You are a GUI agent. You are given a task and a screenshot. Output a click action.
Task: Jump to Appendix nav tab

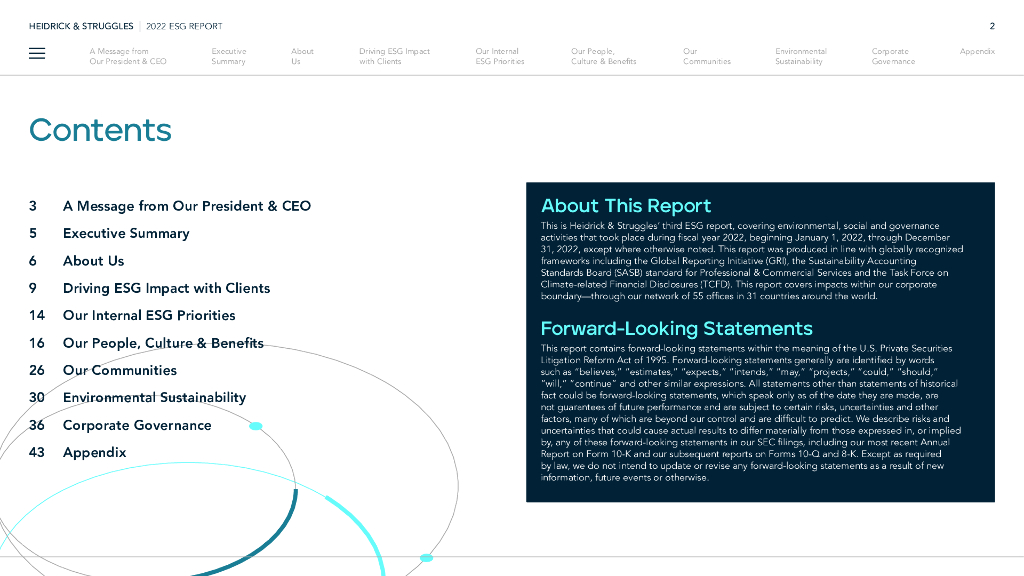(977, 51)
